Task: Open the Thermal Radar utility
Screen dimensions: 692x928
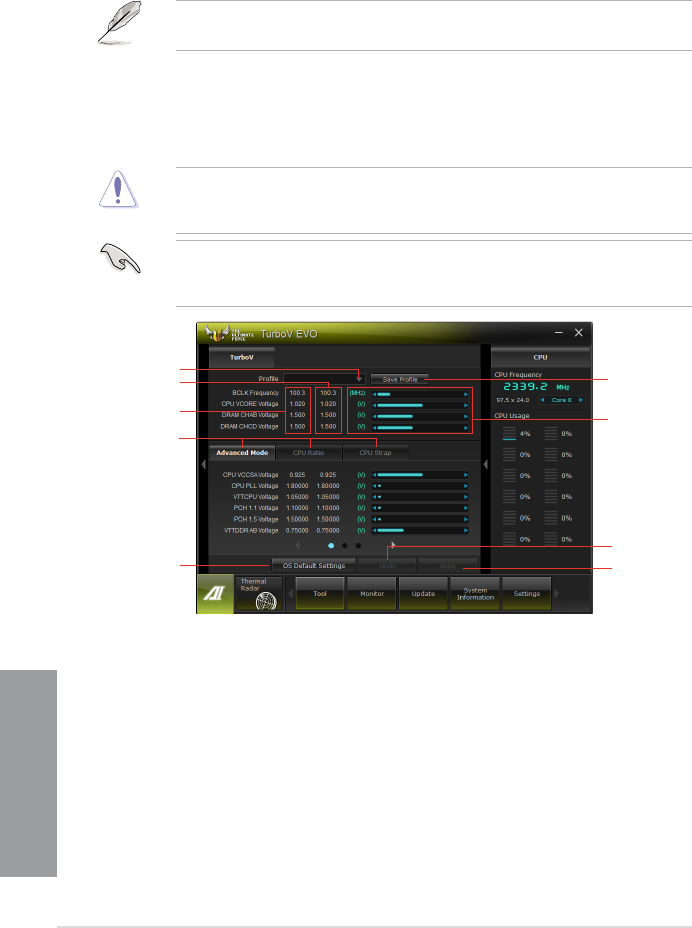Action: [259, 594]
